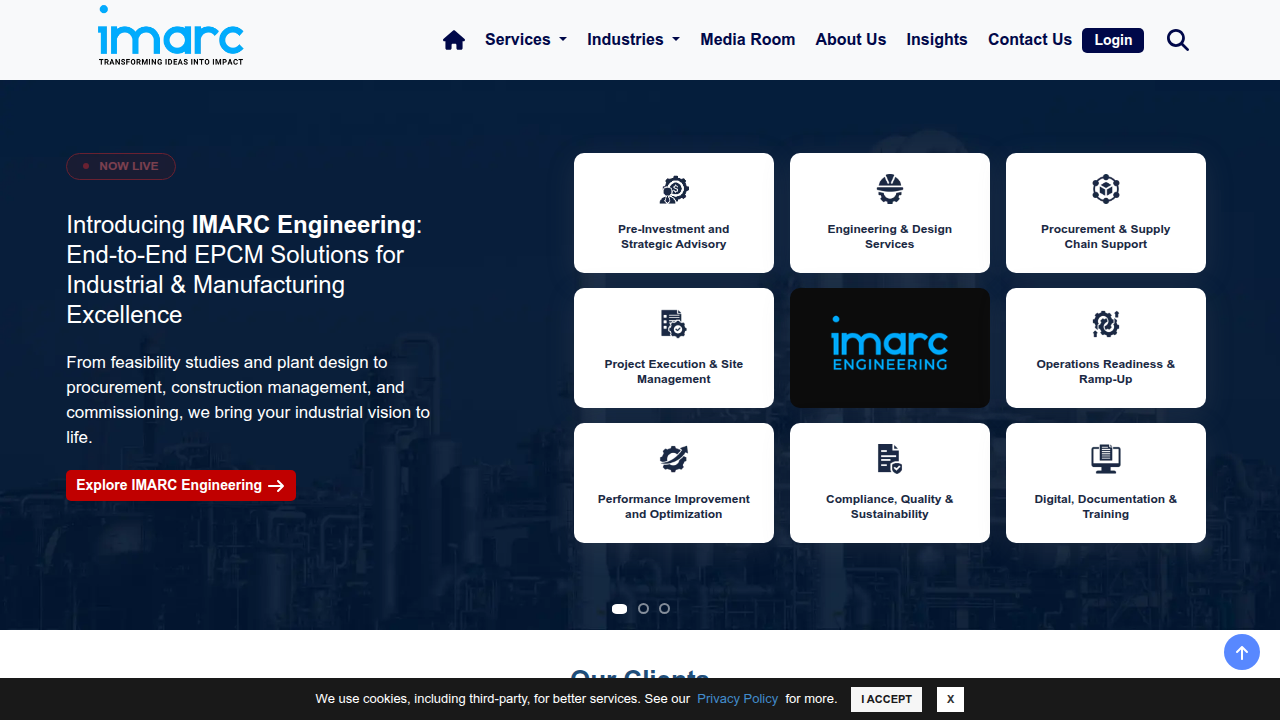Open the search magnifier icon
The height and width of the screenshot is (720, 1280).
click(1178, 40)
